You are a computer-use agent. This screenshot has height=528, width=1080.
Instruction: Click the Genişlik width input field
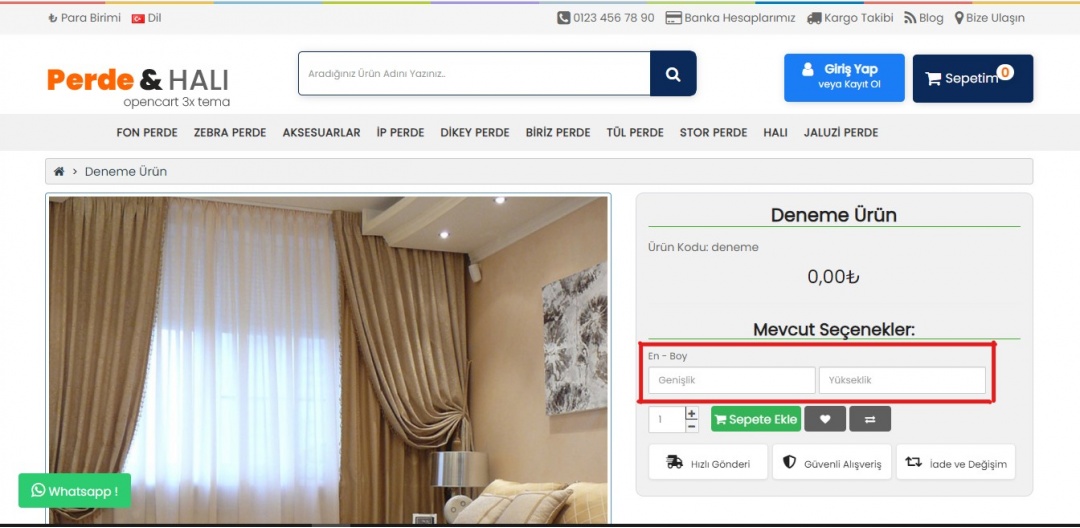[731, 380]
